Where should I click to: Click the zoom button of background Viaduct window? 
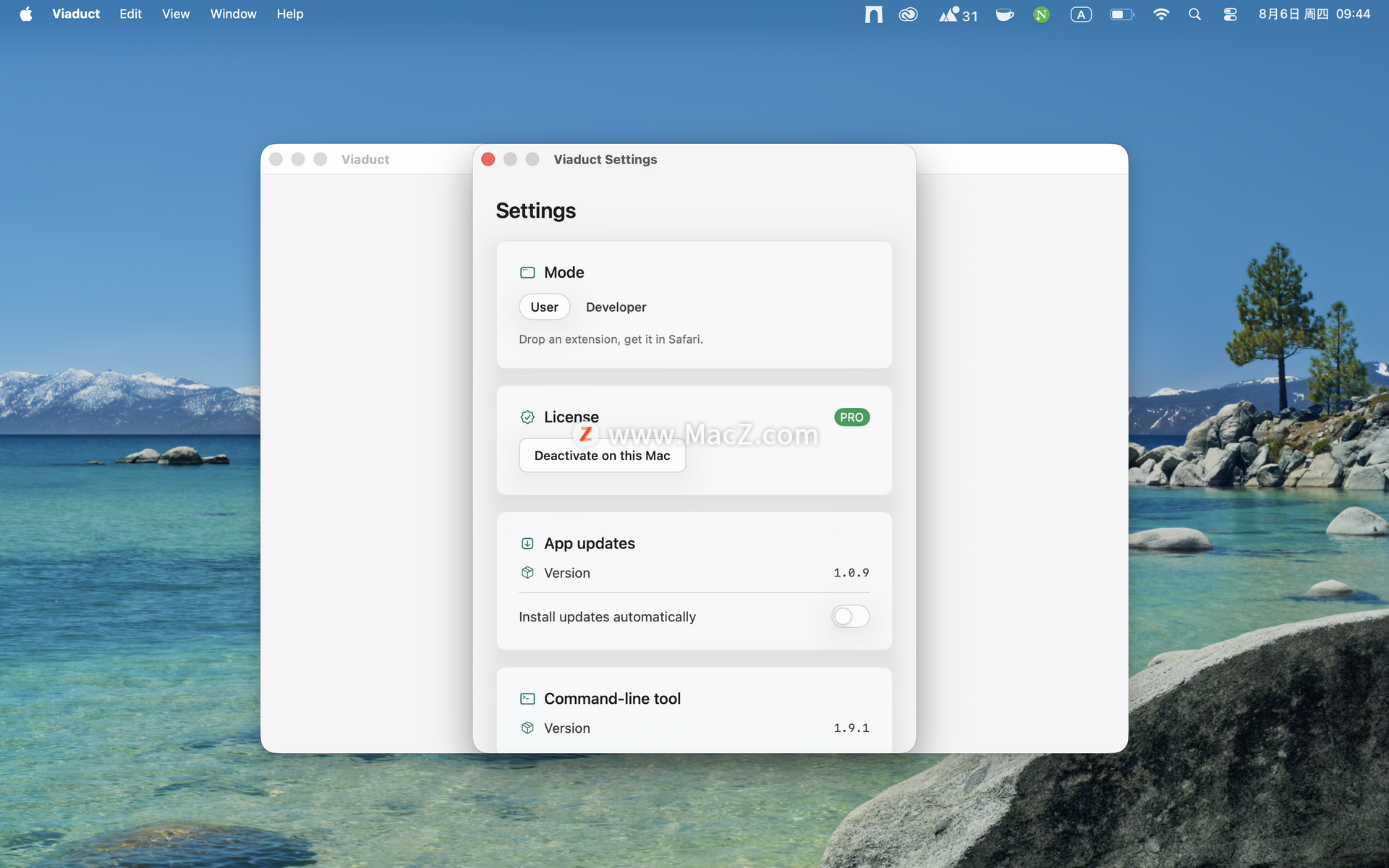pos(320,159)
